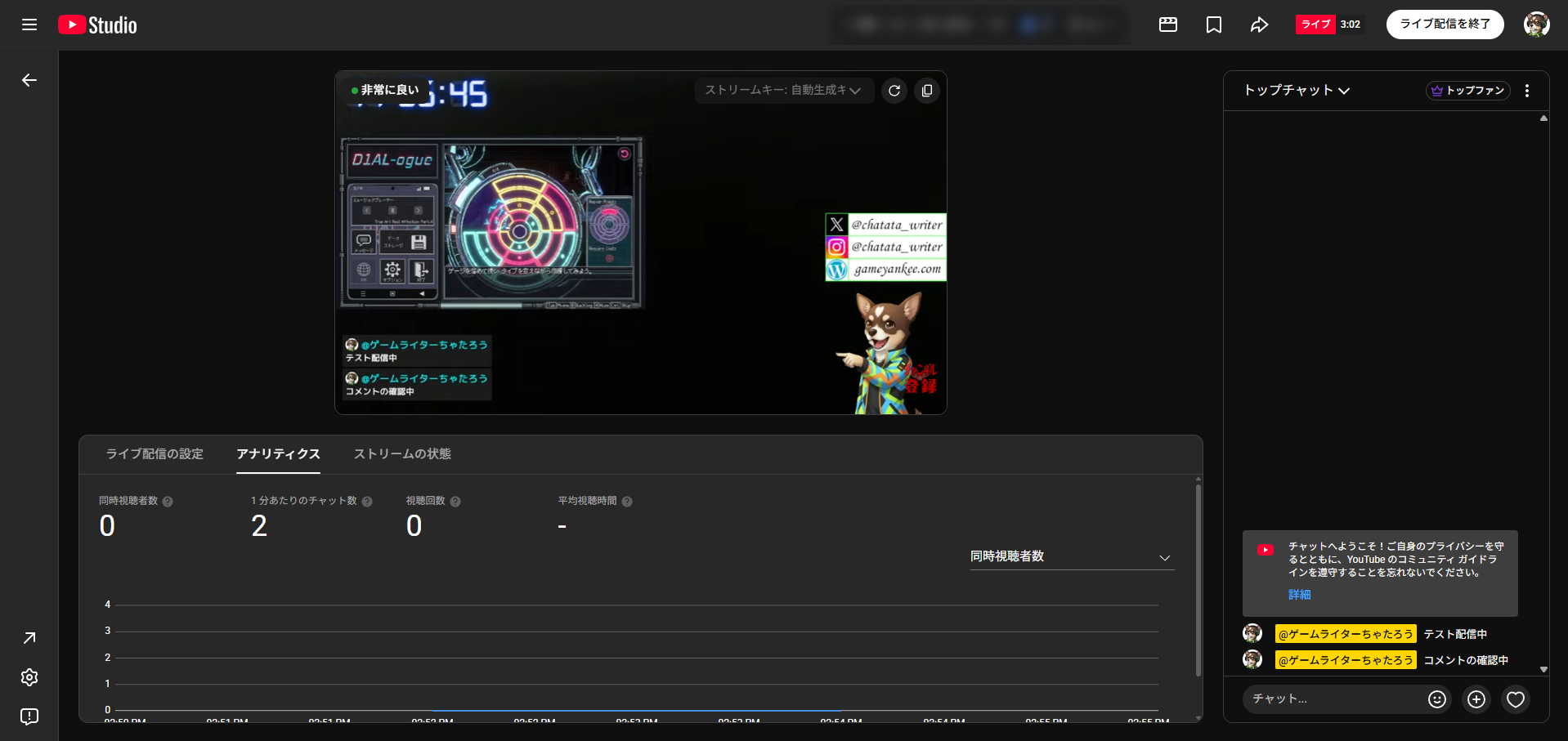Screen dimensions: 1568x741
Task: Click the chat scroll-down arrow
Action: point(1543,669)
